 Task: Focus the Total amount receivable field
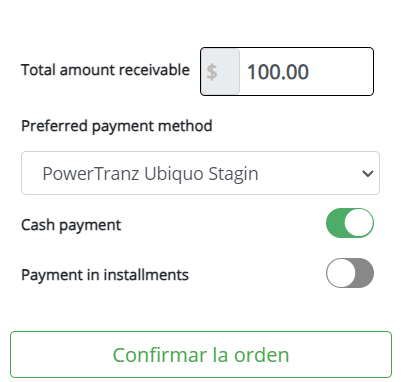[287, 72]
